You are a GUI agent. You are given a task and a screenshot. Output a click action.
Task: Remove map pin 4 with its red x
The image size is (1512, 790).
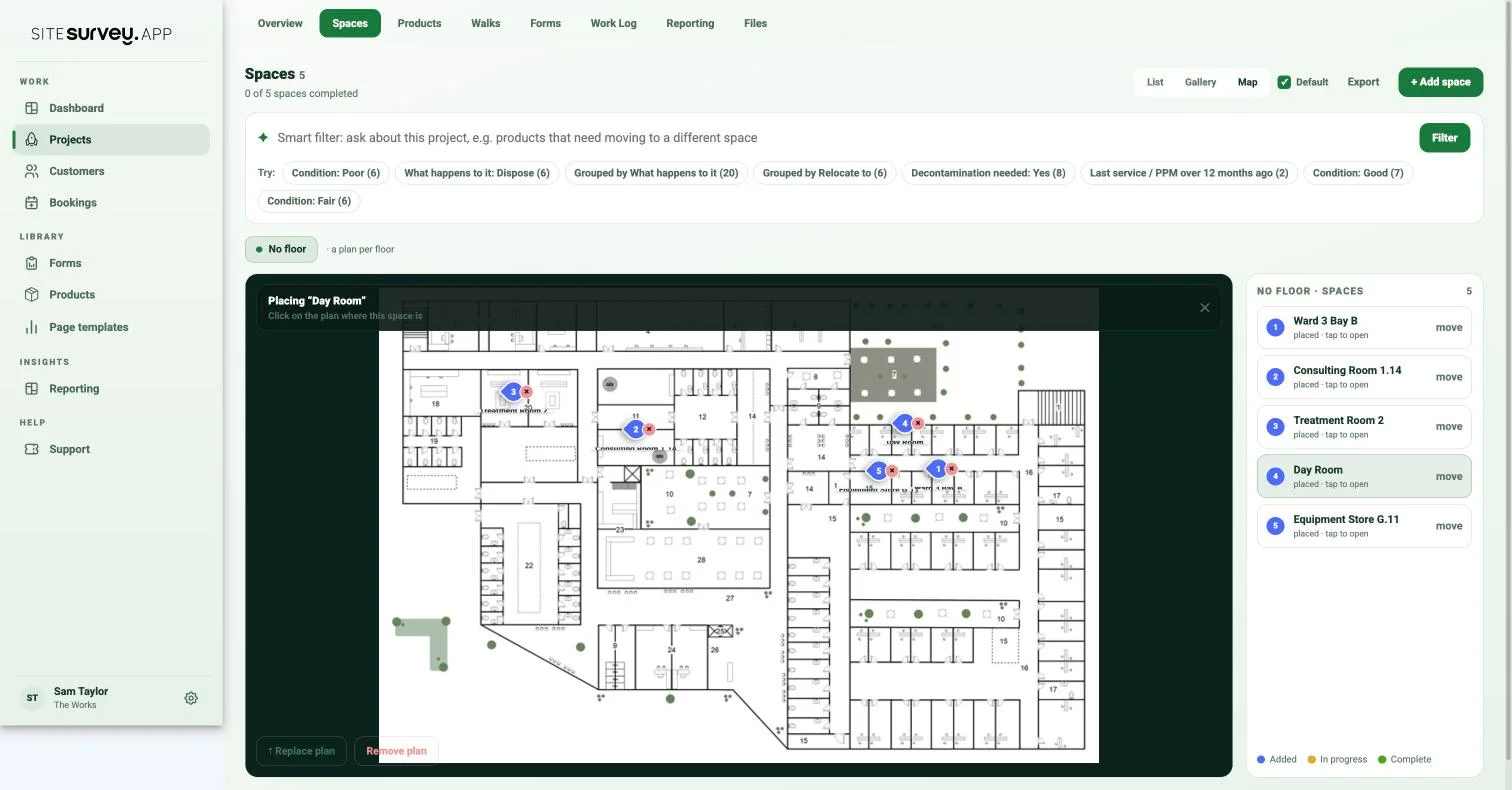point(918,424)
